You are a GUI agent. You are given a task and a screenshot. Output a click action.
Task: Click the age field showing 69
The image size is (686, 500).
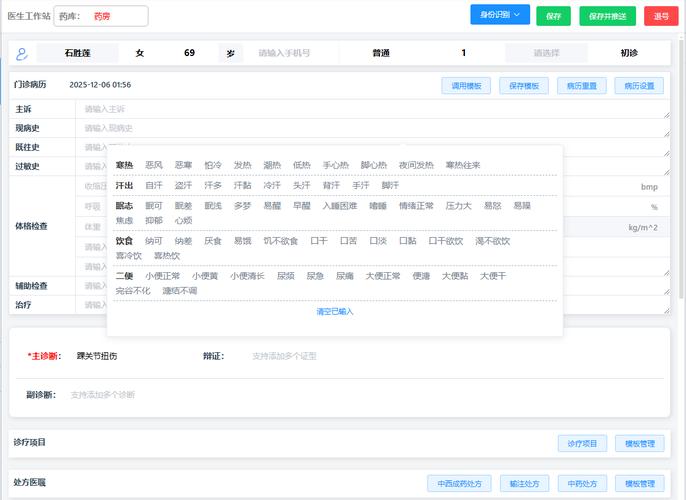189,53
